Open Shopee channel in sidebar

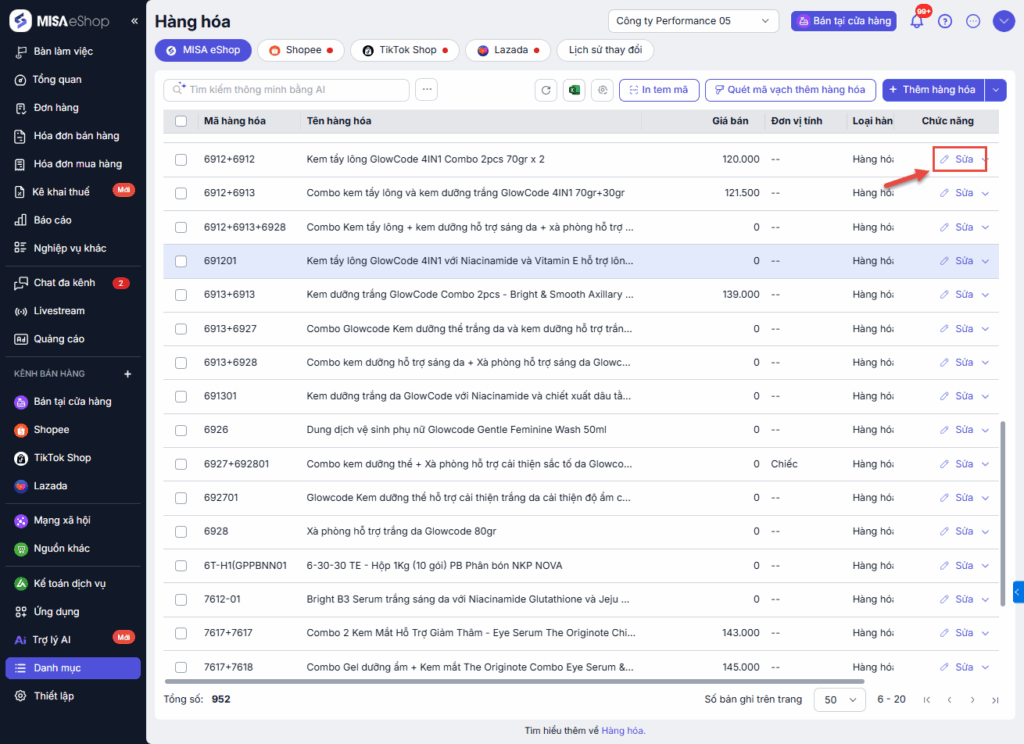[x=51, y=430]
